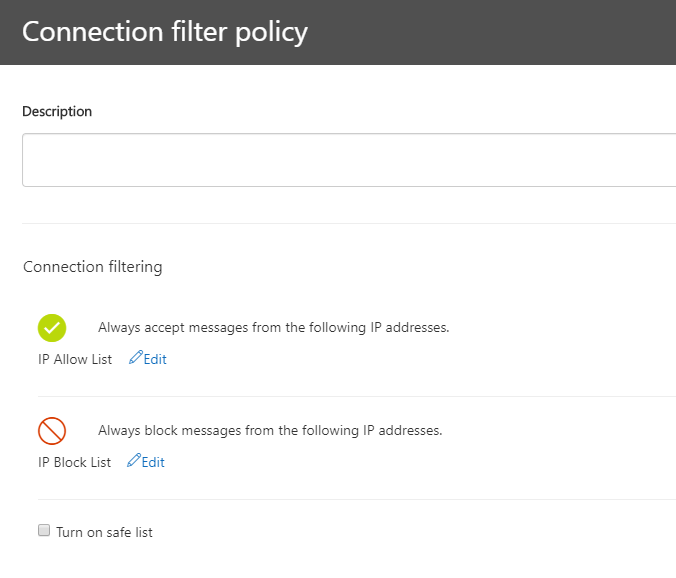Click the divider between allow and block sections
Viewport: 676px width, 578px height.
coord(357,397)
